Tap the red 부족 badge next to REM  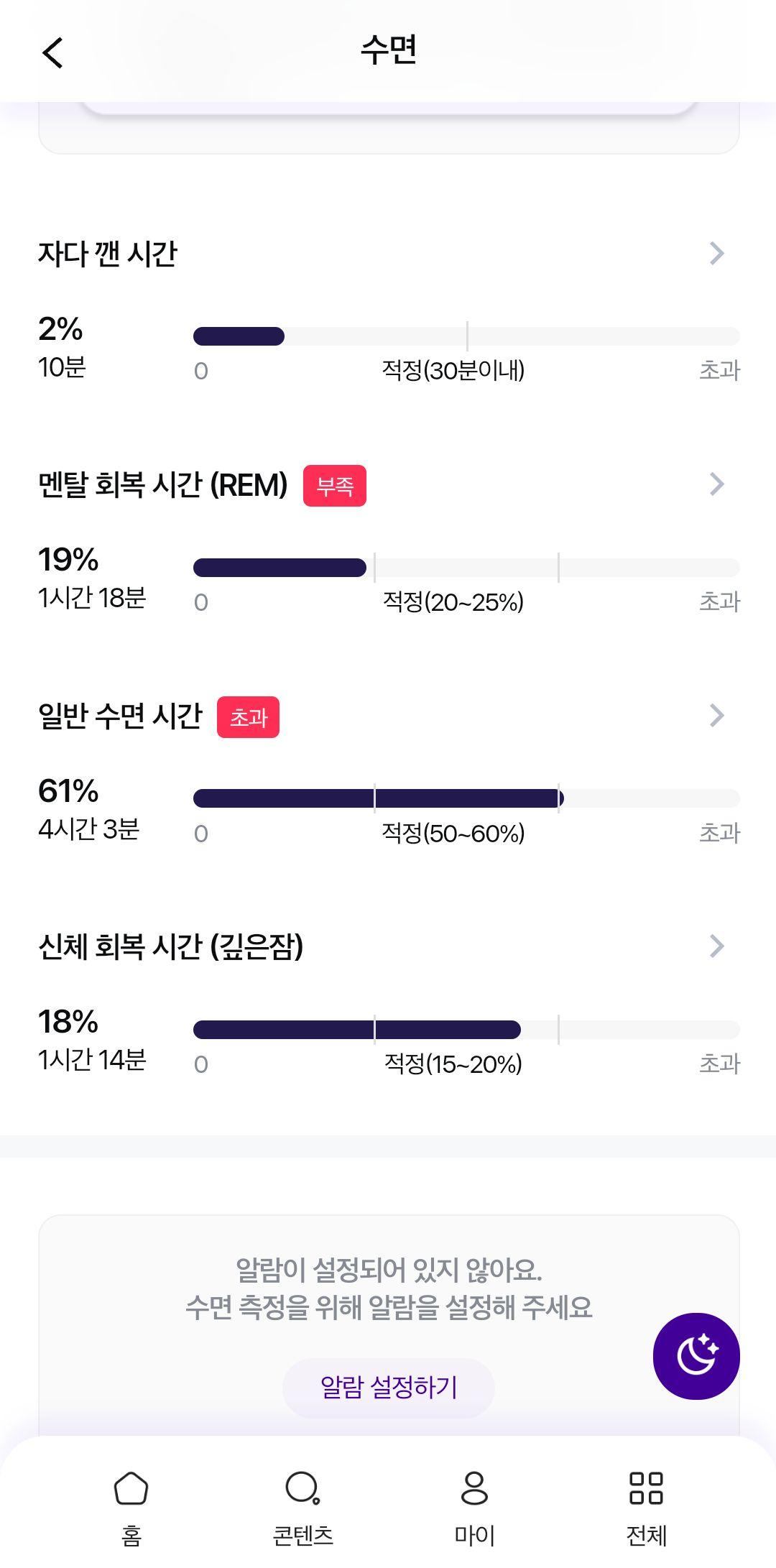tap(335, 486)
